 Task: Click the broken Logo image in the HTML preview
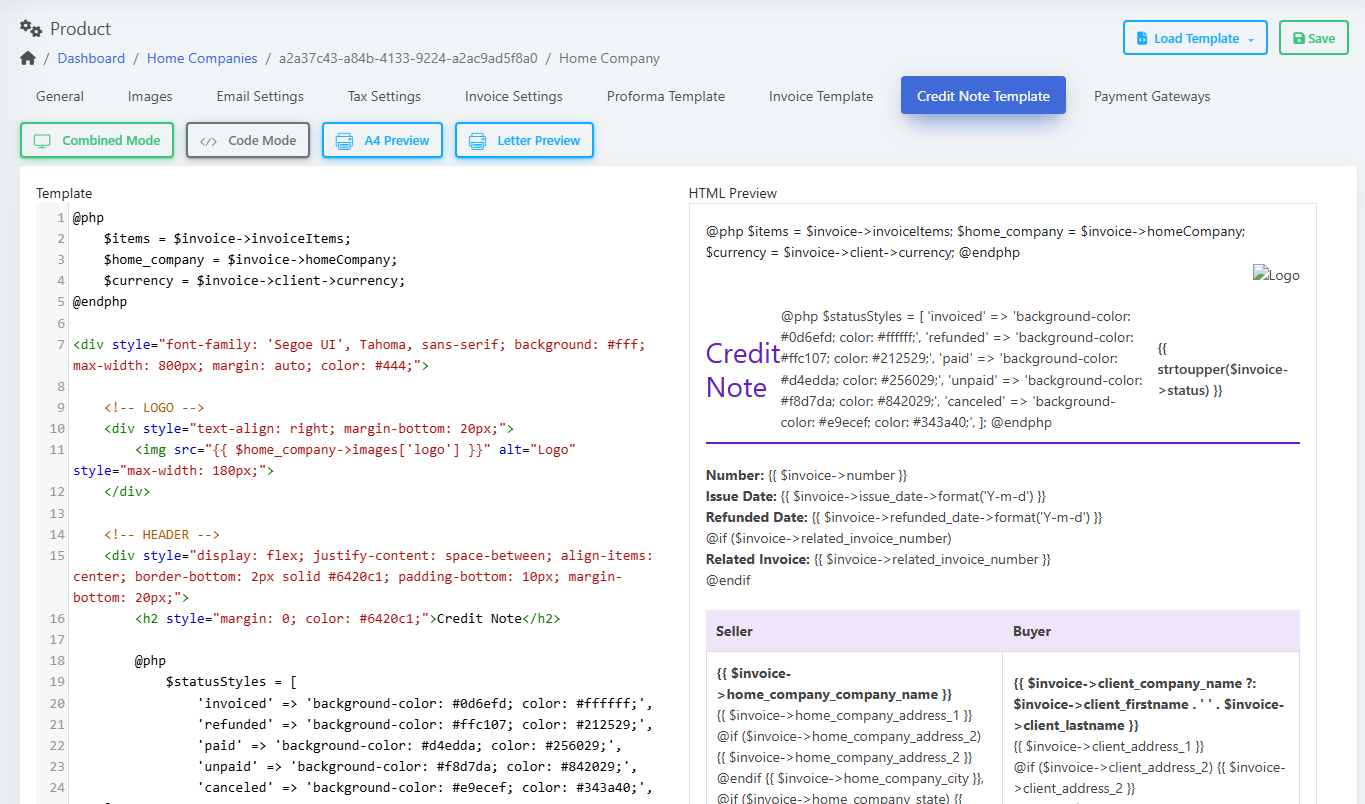coord(1276,275)
